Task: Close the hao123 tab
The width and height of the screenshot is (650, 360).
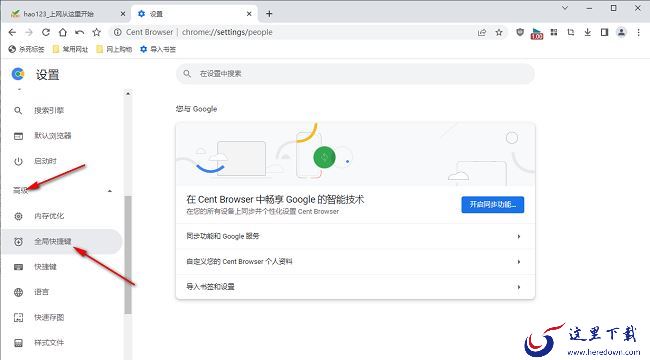Action: pos(123,14)
